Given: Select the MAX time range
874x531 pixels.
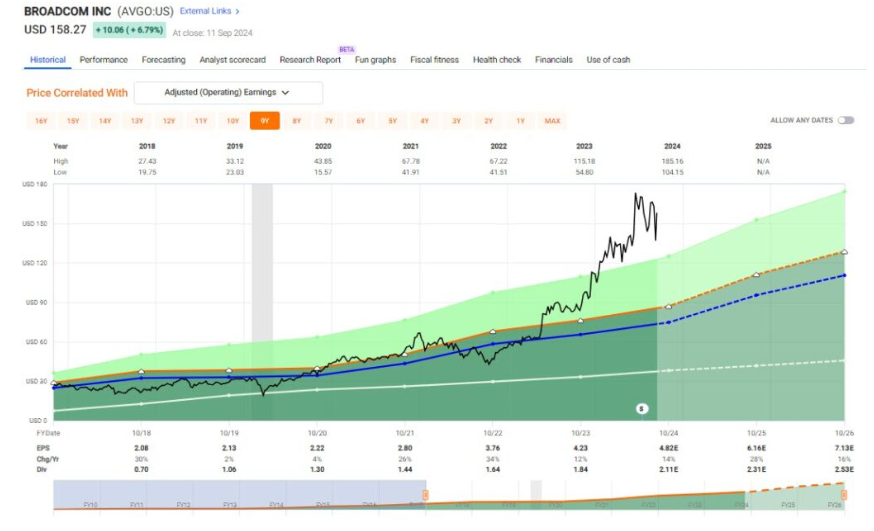Looking at the screenshot, I should point(552,121).
